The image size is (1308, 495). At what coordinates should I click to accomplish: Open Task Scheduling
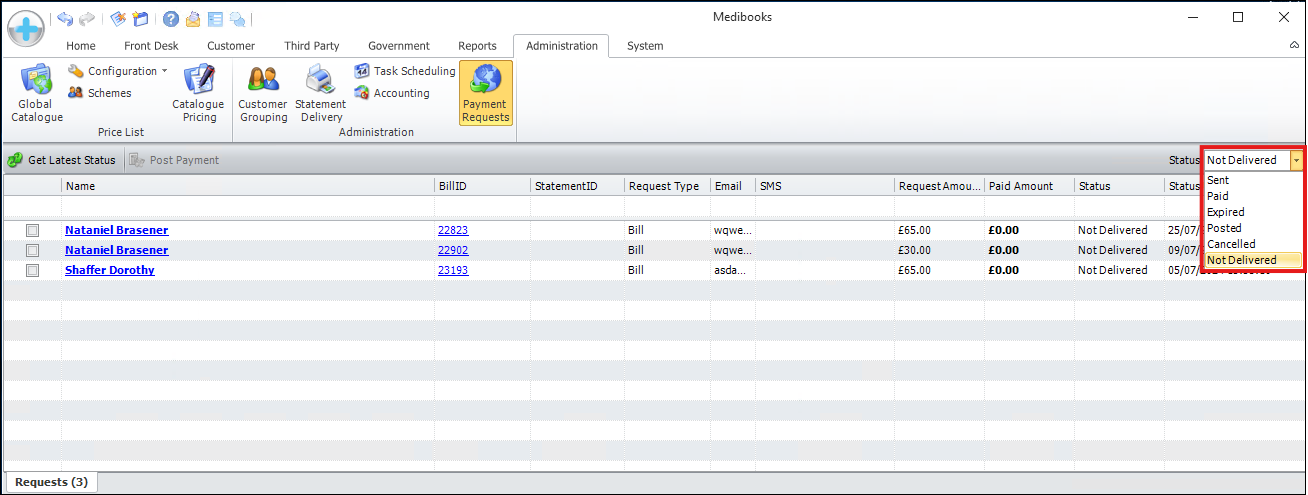pyautogui.click(x=405, y=71)
